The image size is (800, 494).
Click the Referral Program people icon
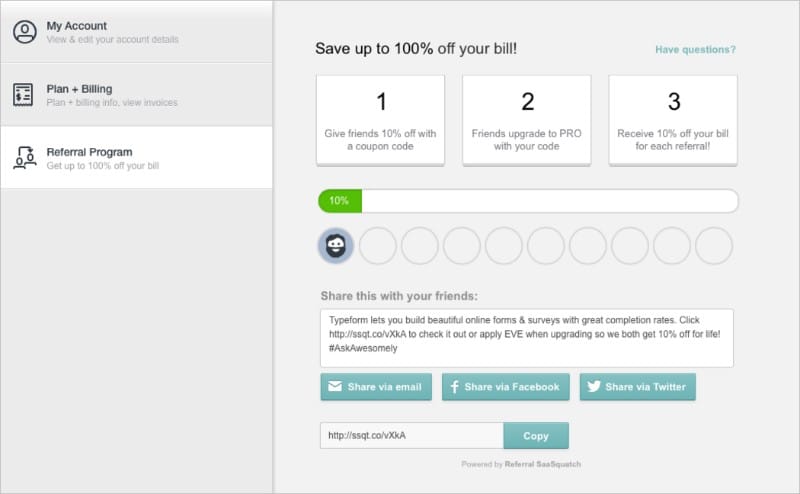pos(24,158)
